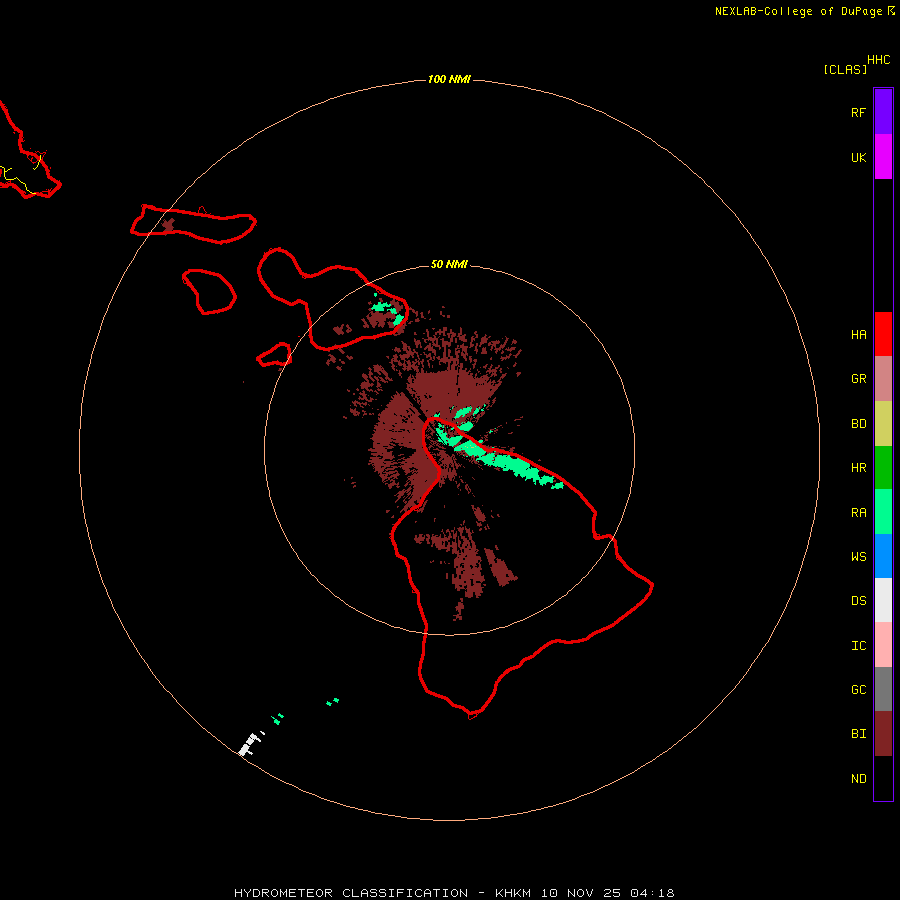Click the ND black legend block
The width and height of the screenshot is (900, 900).
883,778
